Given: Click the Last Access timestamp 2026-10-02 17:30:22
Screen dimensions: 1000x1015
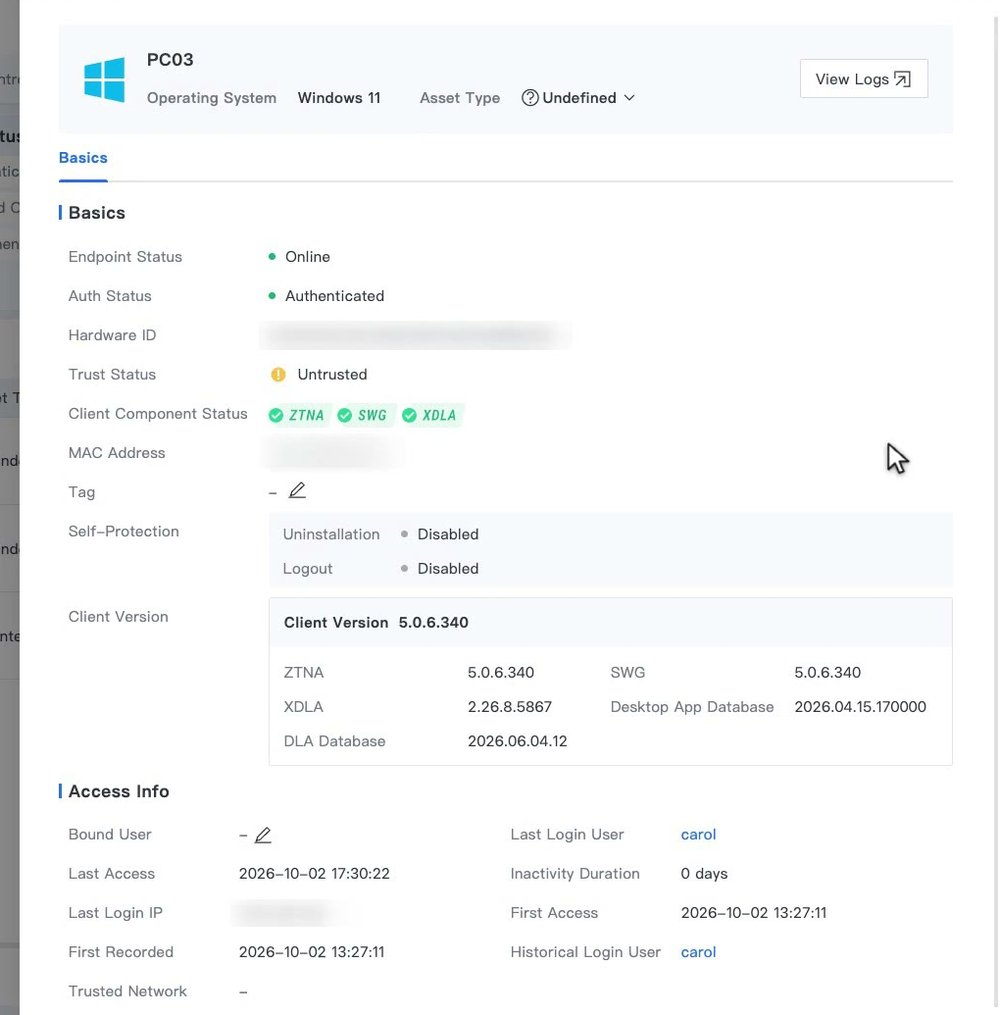Looking at the screenshot, I should pos(314,874).
